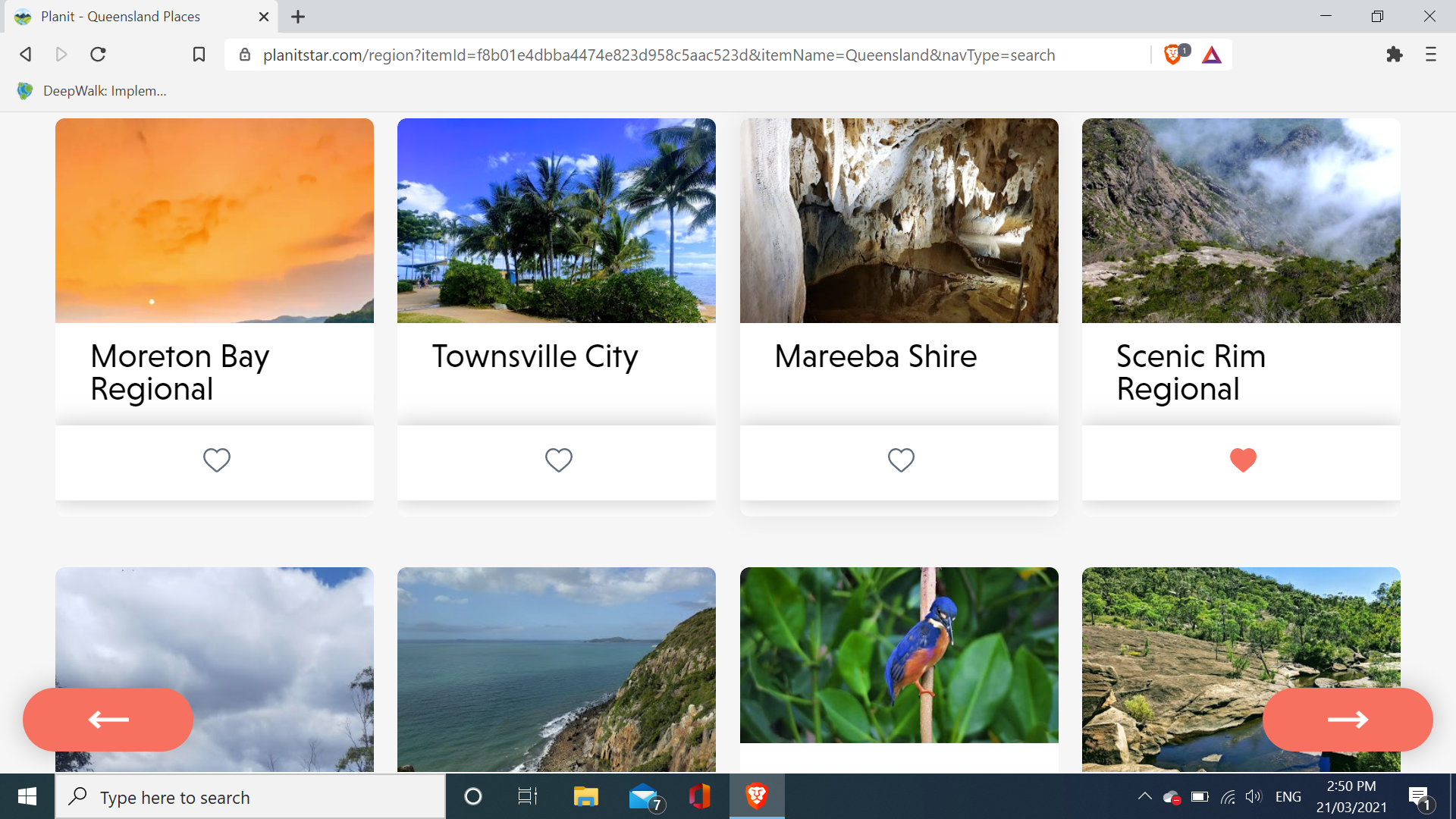Open Brave Rewards triangle icon

[x=1211, y=55]
